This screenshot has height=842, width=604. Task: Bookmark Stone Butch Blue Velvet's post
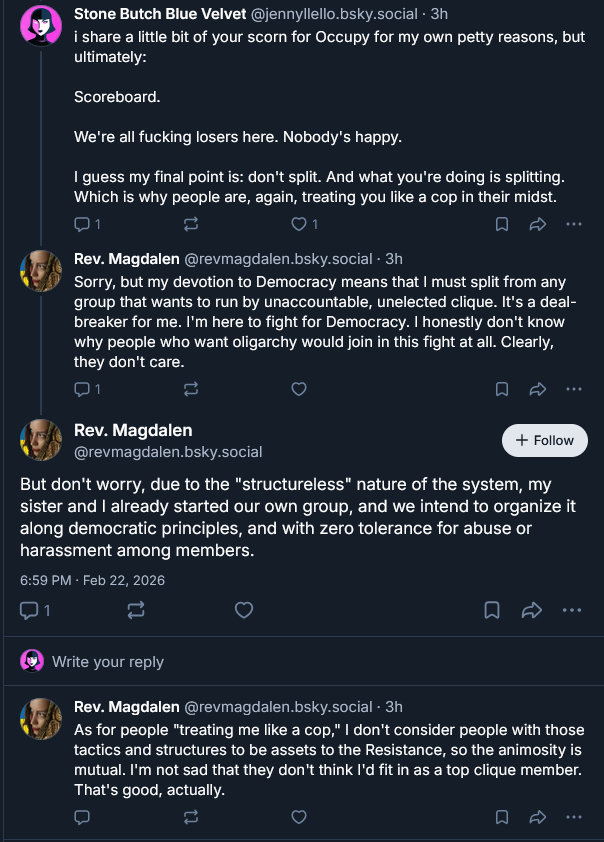point(503,224)
